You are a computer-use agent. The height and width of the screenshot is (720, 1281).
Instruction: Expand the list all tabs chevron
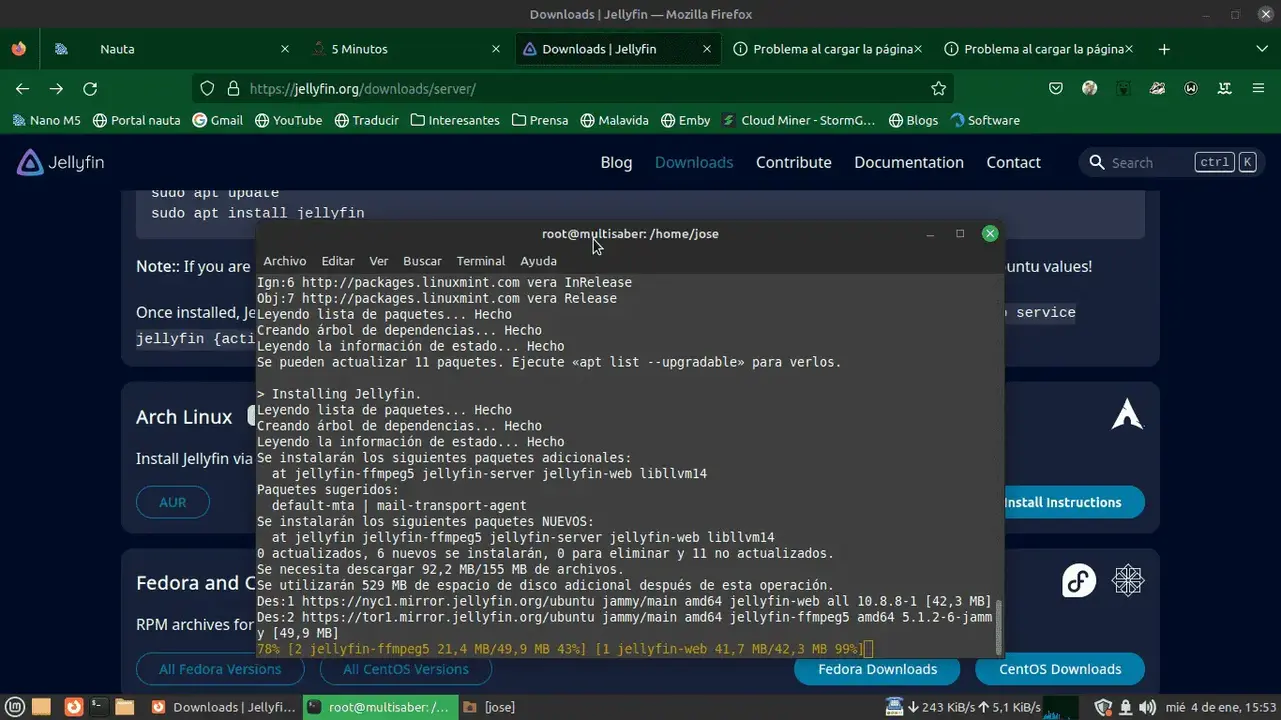[1261, 49]
